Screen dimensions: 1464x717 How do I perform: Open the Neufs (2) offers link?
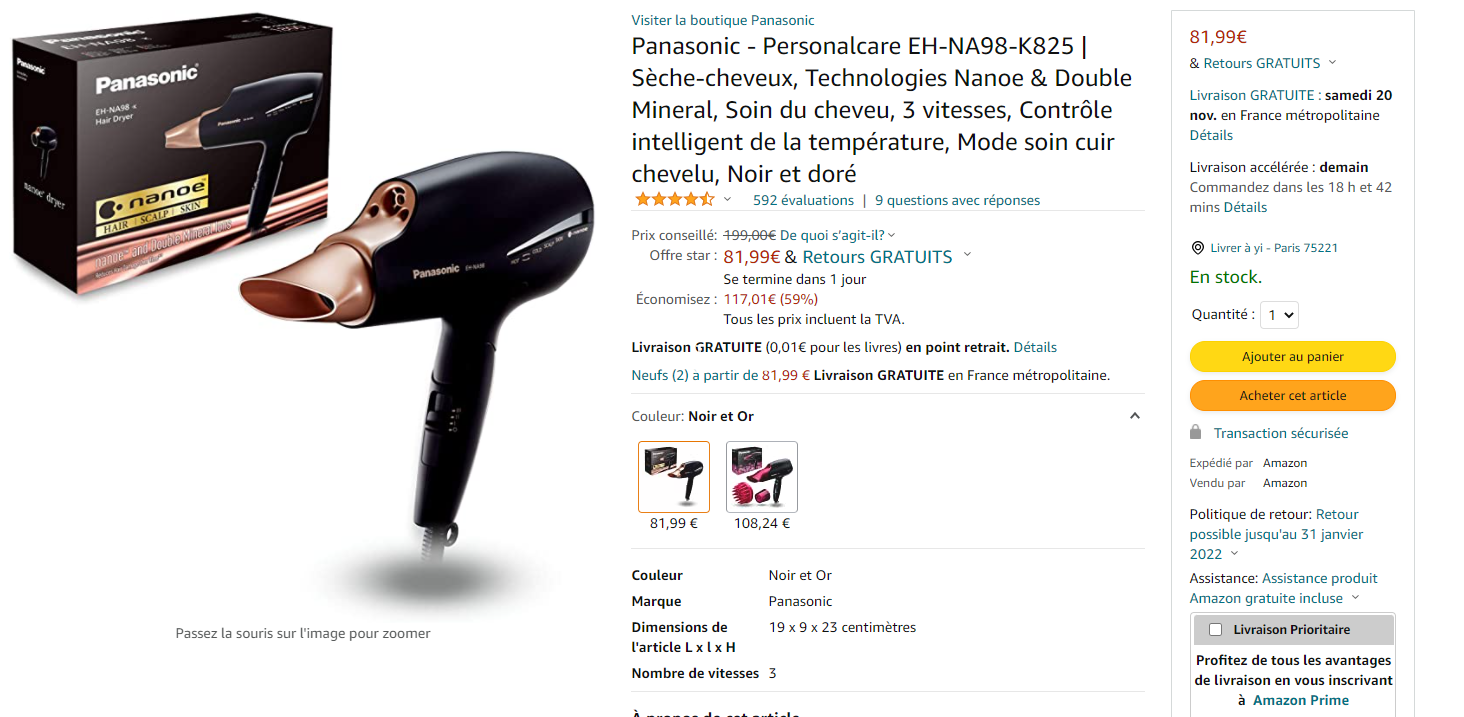coord(660,376)
